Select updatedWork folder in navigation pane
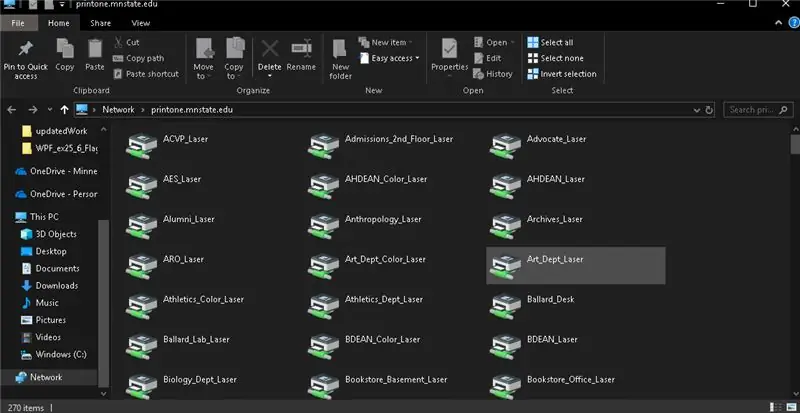 [55, 131]
